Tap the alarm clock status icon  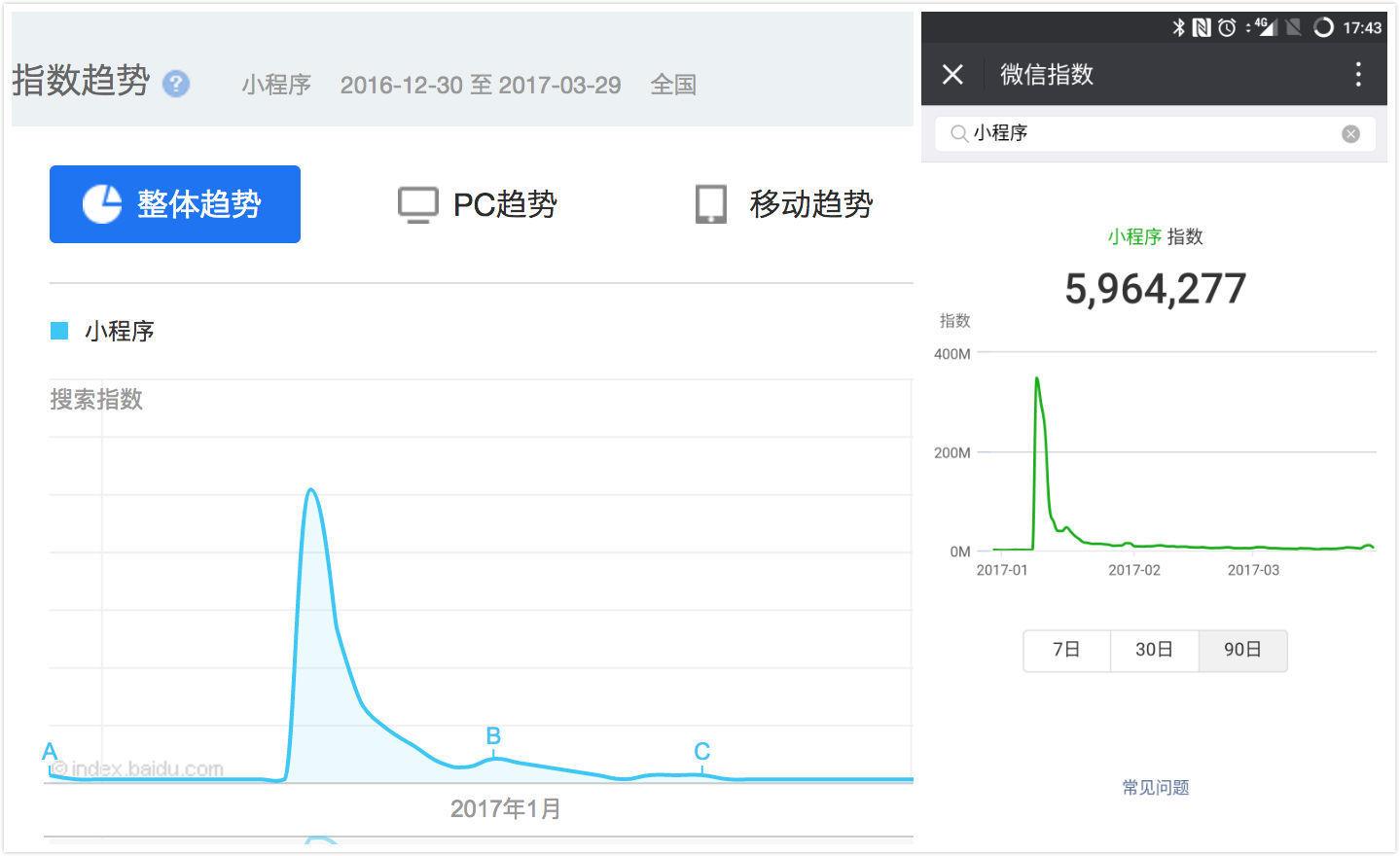coord(1227,27)
